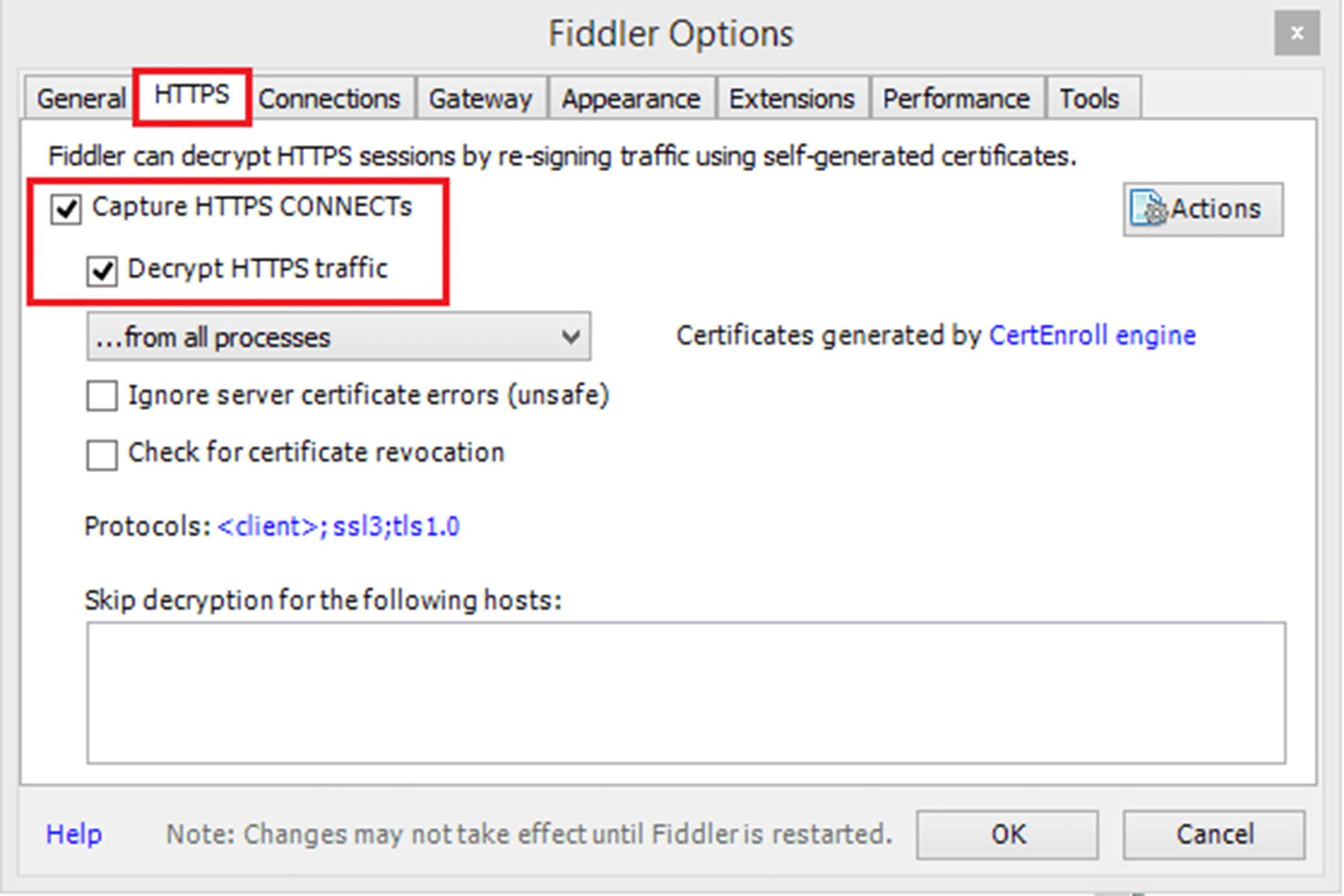The image size is (1344, 896).
Task: Enable Ignore server certificate errors
Action: (x=101, y=395)
